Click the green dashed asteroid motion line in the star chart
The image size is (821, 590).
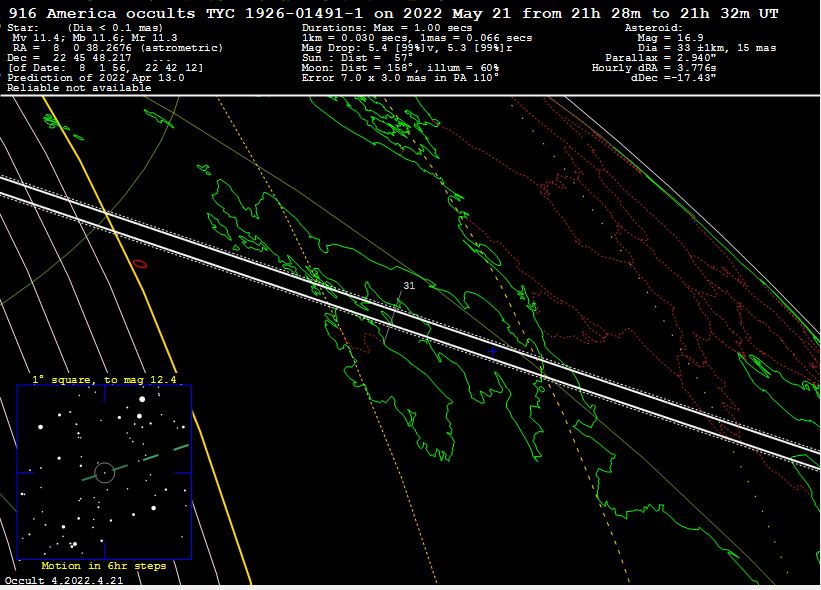[150, 459]
